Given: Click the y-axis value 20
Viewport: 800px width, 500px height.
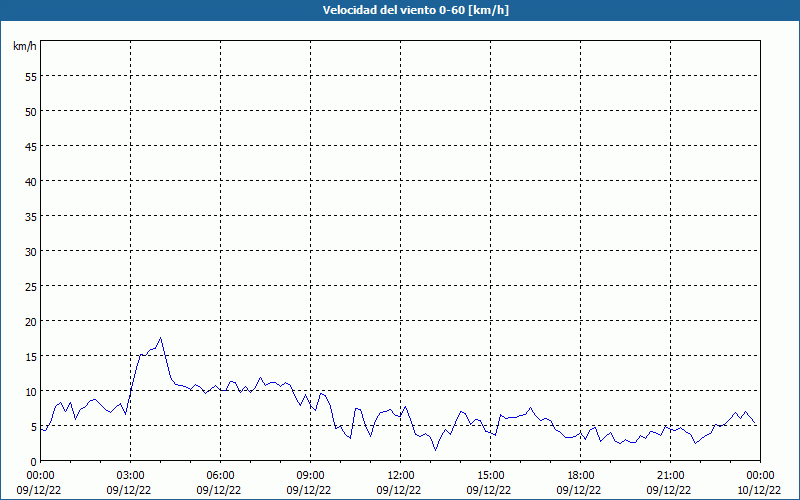Looking at the screenshot, I should (x=31, y=321).
